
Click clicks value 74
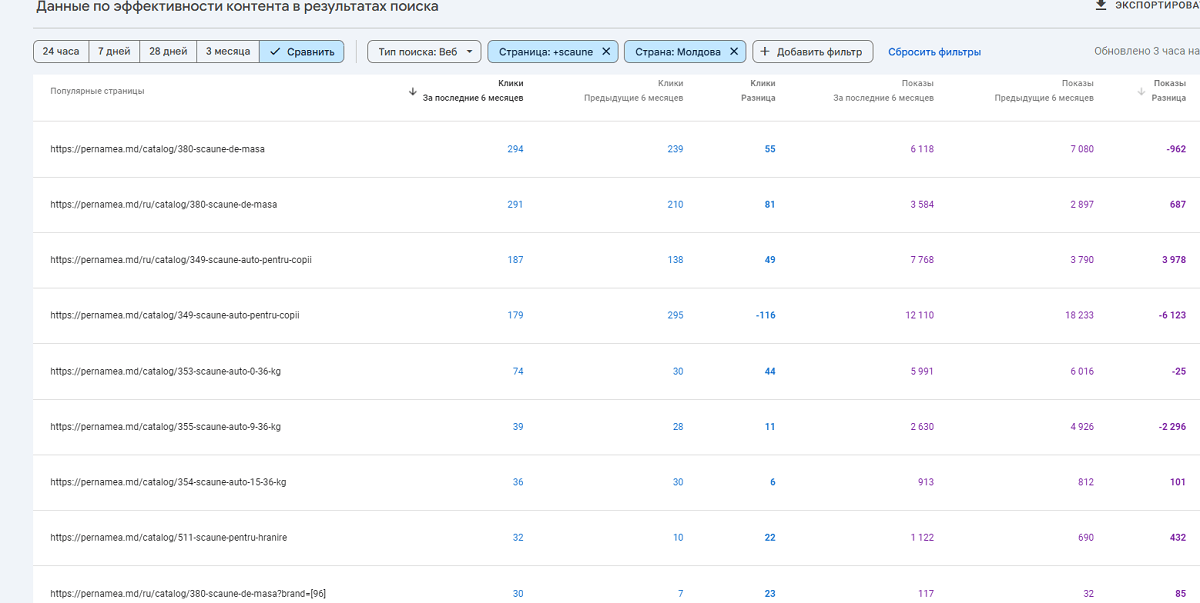click(518, 371)
